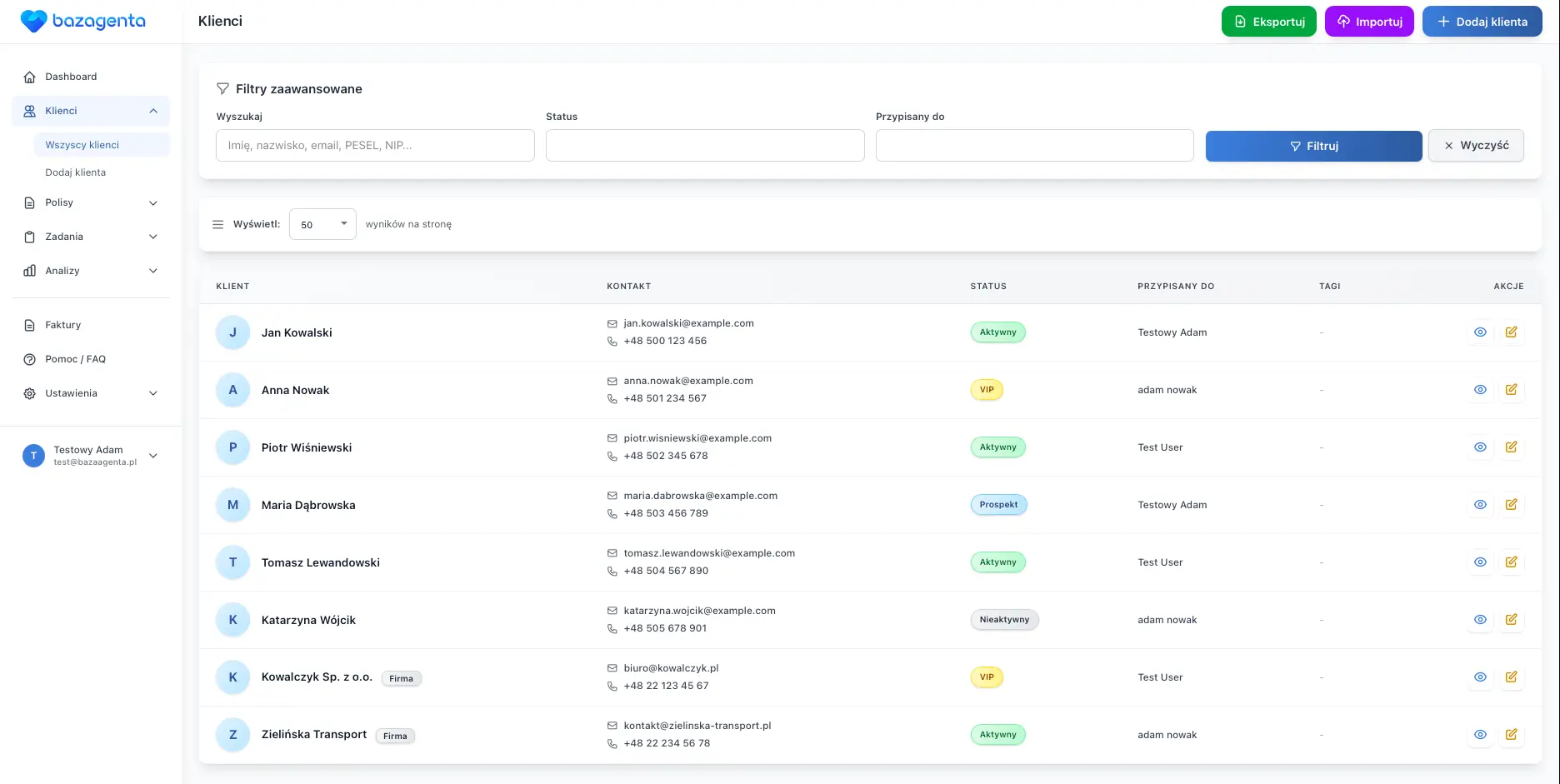View Anna Nowak details via eye icon
Viewport: 1560px width, 784px height.
pyautogui.click(x=1480, y=390)
